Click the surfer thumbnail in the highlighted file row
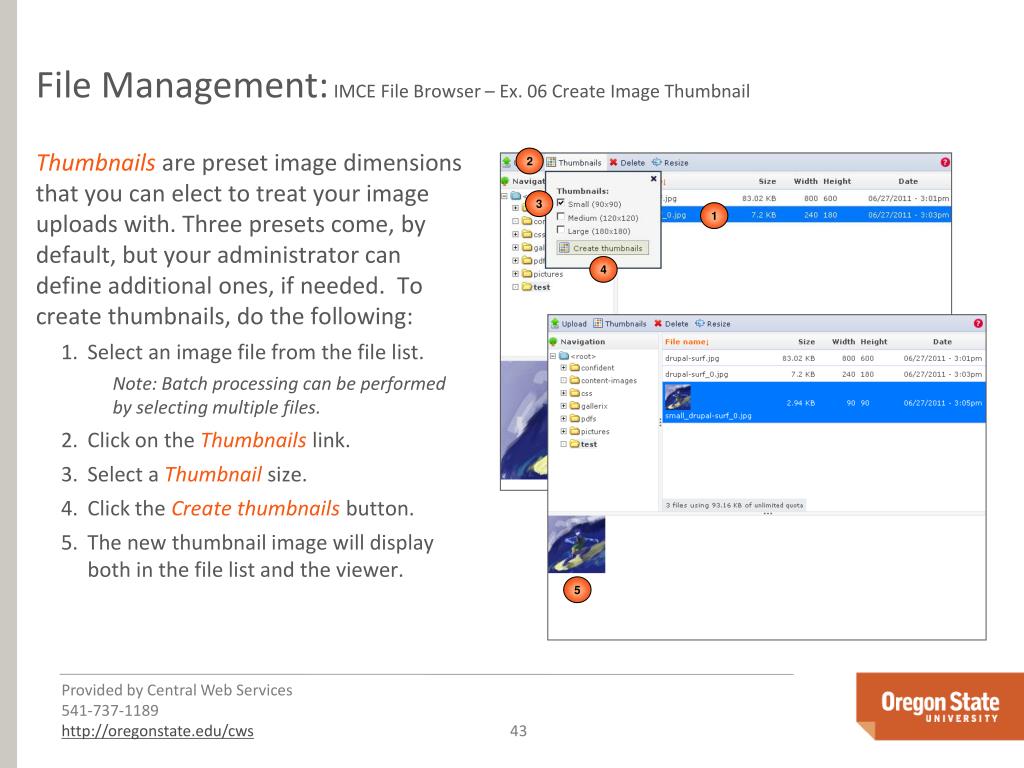Image resolution: width=1024 pixels, height=768 pixels. [678, 397]
